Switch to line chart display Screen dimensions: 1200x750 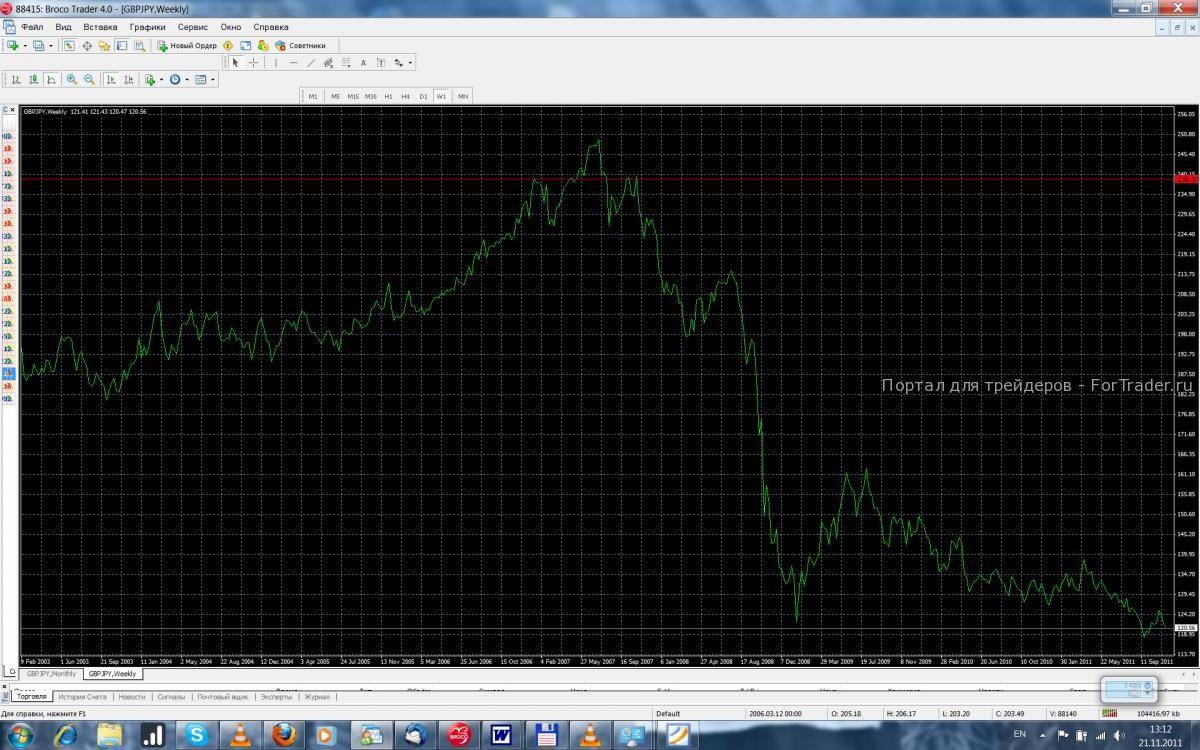pos(51,79)
